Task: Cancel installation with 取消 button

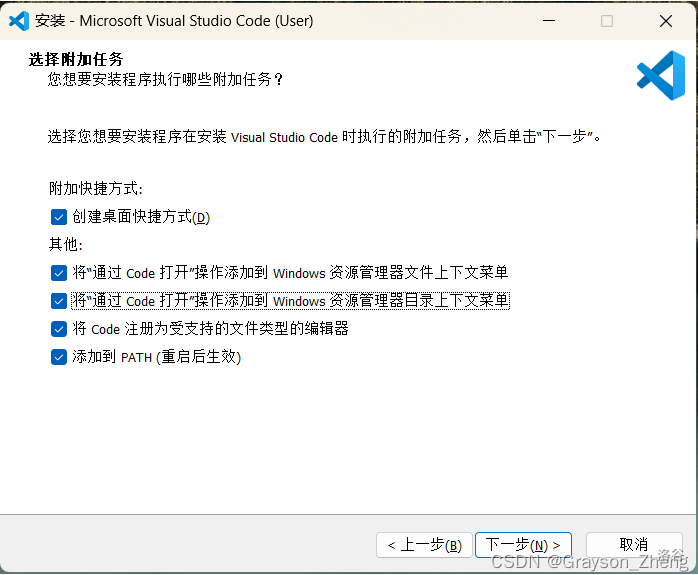Action: (x=634, y=544)
